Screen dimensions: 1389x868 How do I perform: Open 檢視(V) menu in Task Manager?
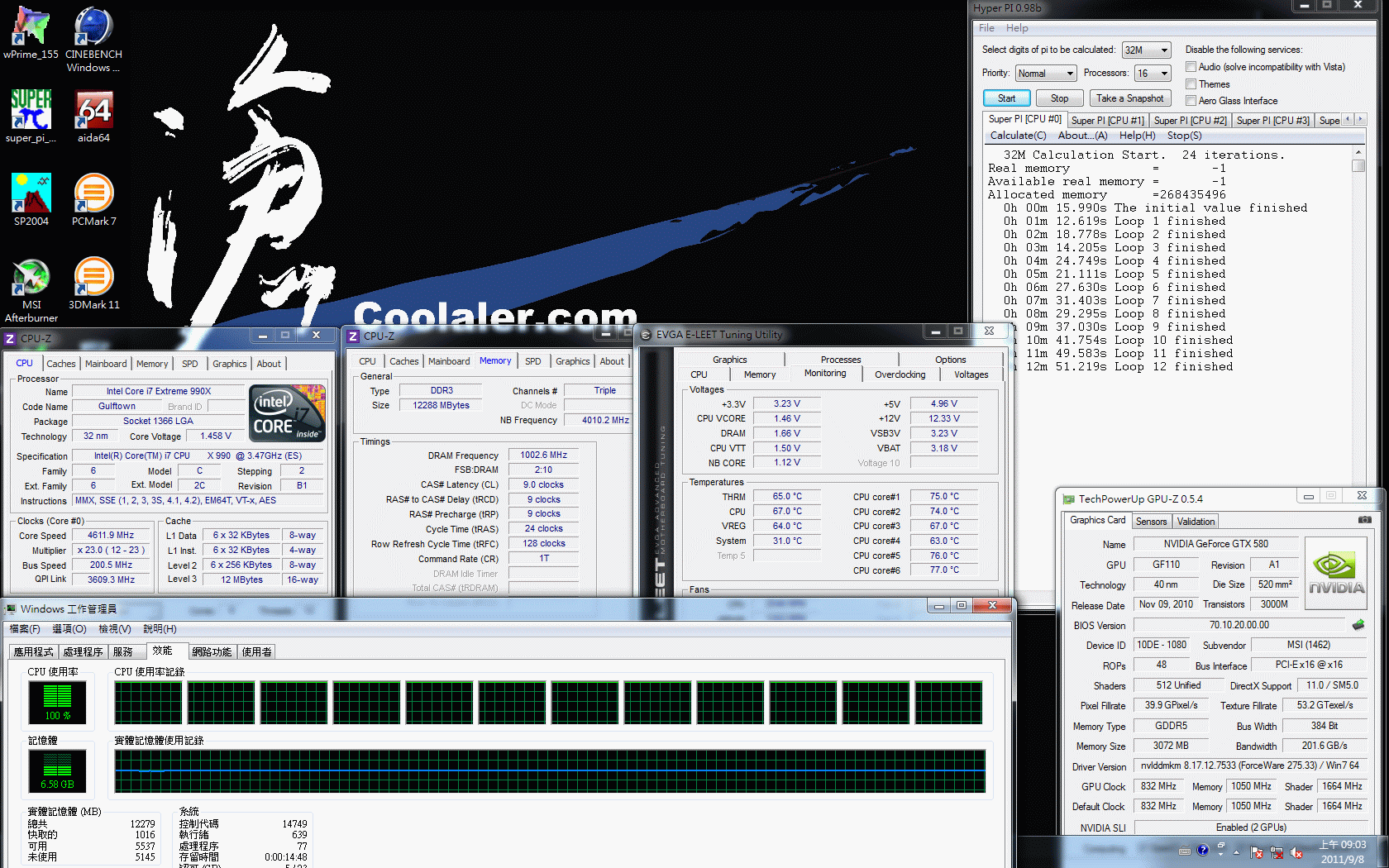point(114,630)
